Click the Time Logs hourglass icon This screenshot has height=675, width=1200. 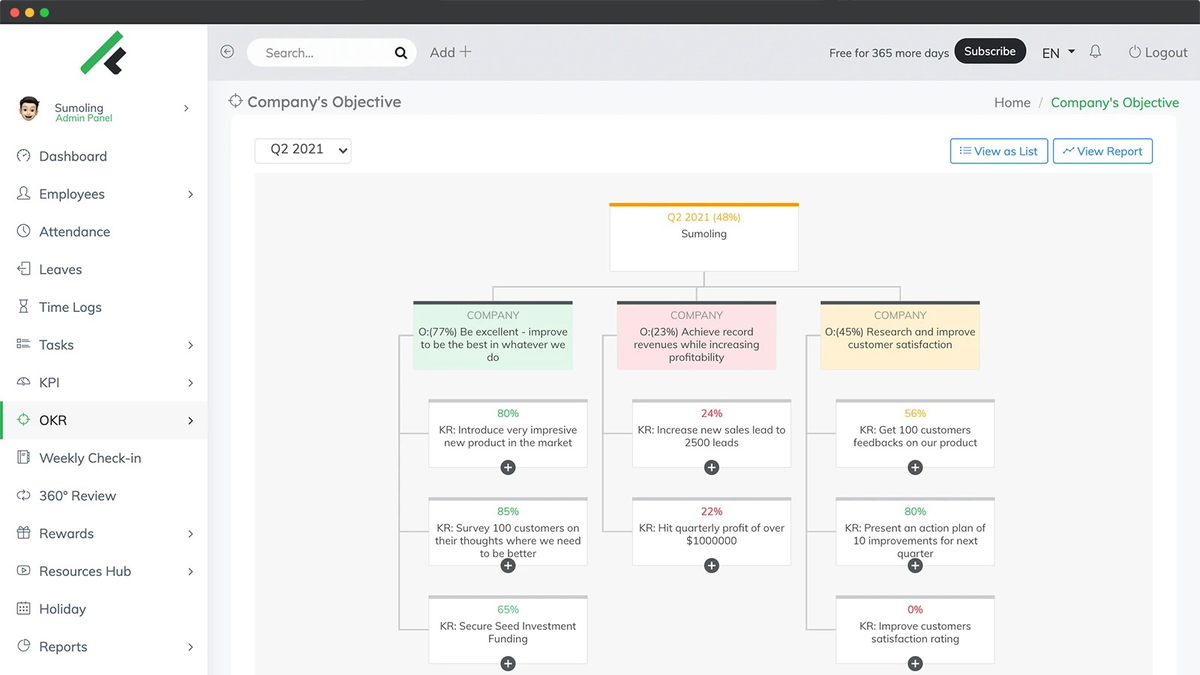23,307
